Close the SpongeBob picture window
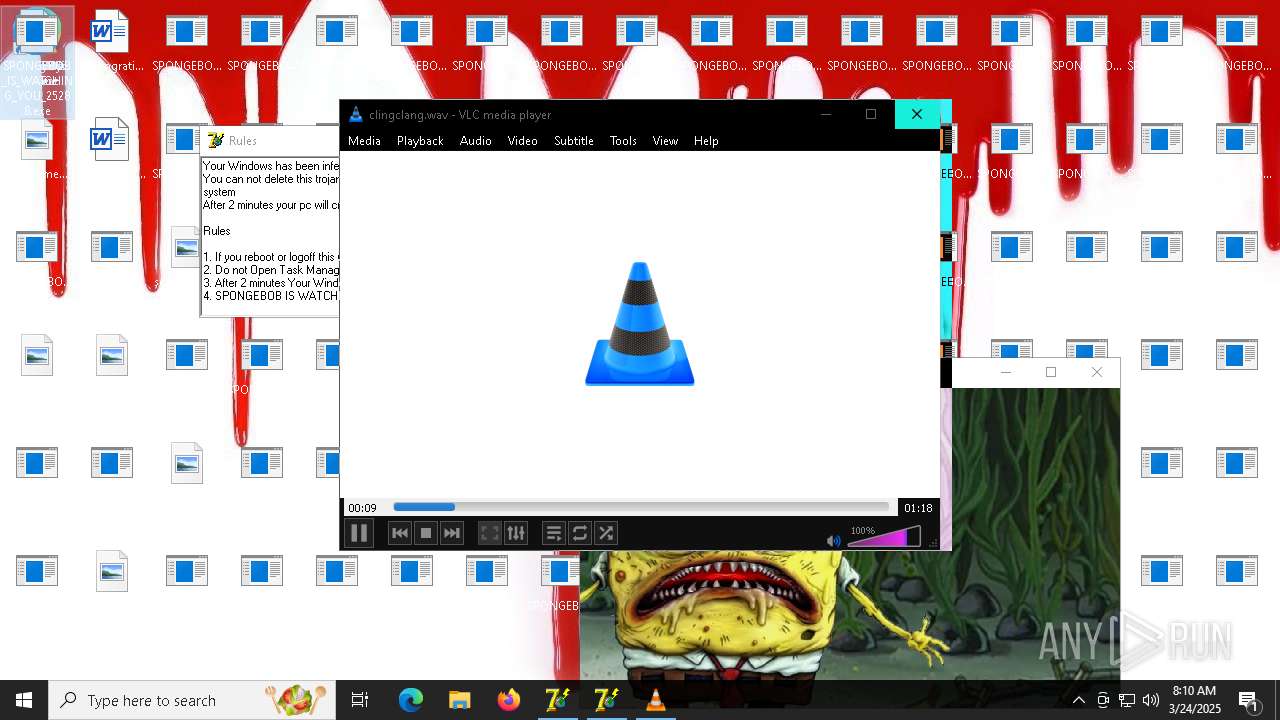Viewport: 1280px width, 720px height. 1097,372
